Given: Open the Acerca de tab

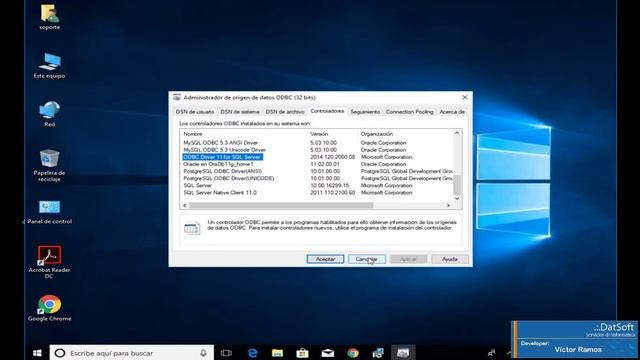Looking at the screenshot, I should (452, 112).
